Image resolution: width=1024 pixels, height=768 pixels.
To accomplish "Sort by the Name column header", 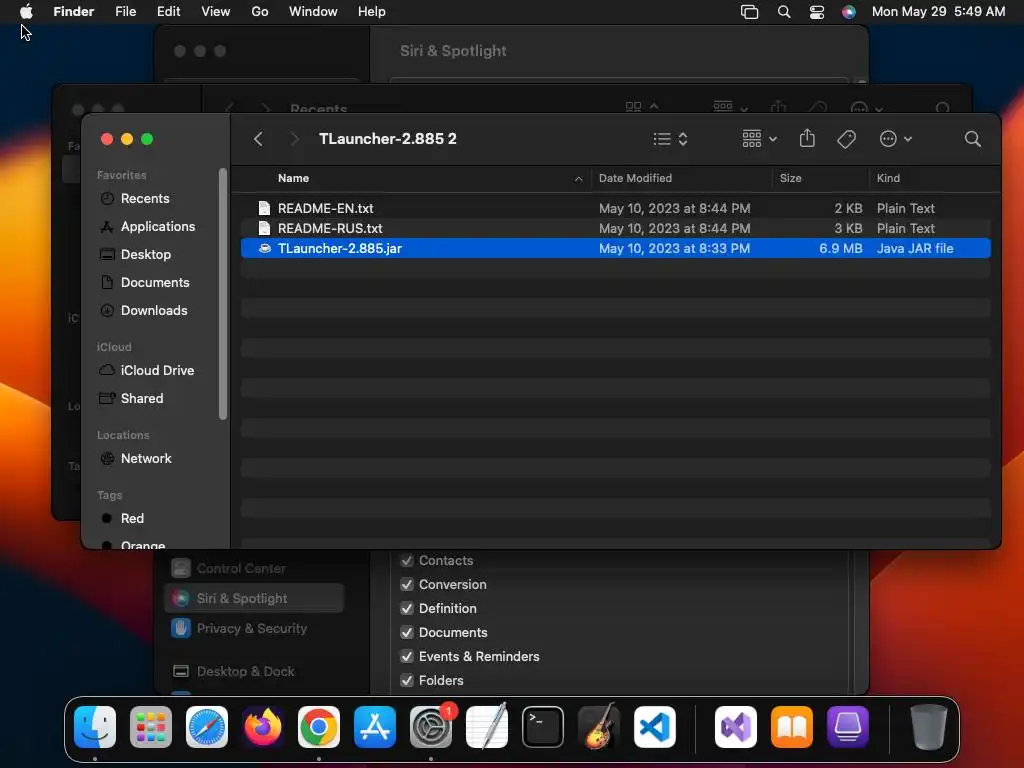I will [293, 178].
